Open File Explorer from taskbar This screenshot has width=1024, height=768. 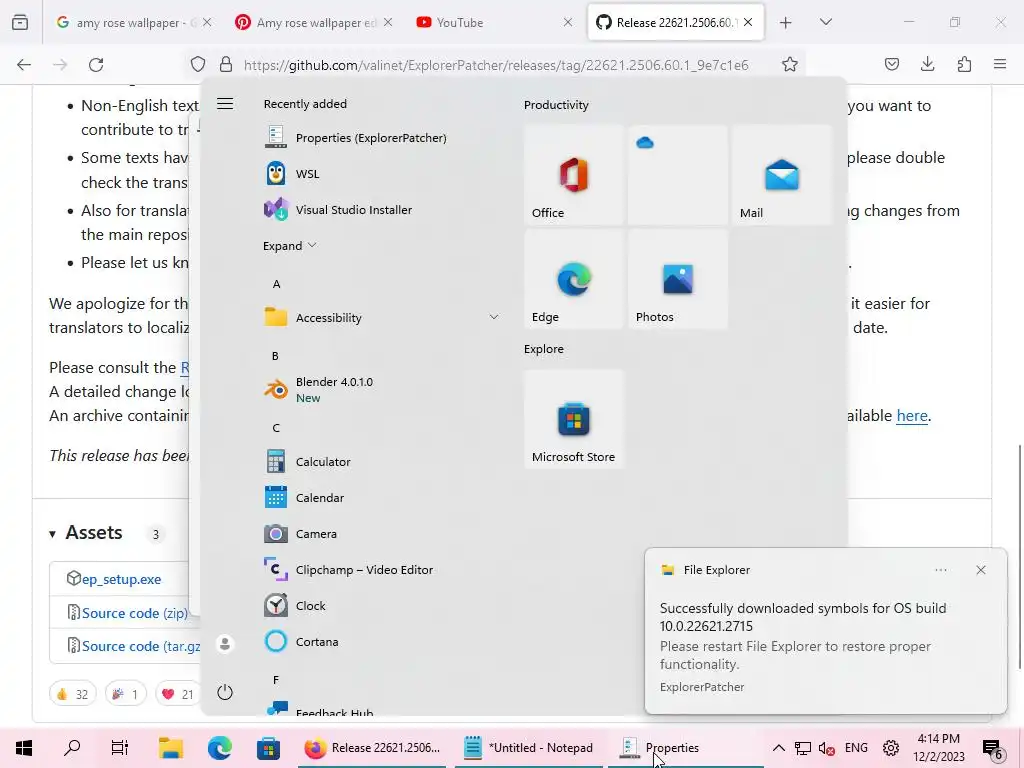click(x=170, y=748)
